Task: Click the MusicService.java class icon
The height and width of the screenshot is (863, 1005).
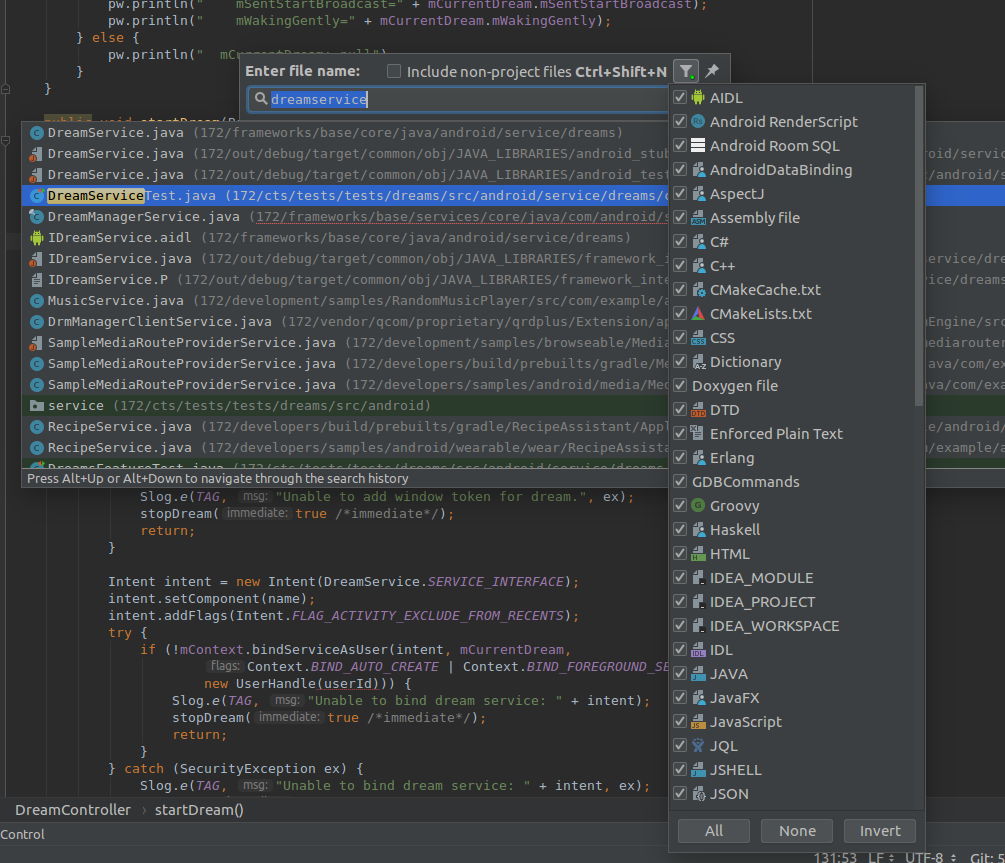Action: (x=37, y=301)
